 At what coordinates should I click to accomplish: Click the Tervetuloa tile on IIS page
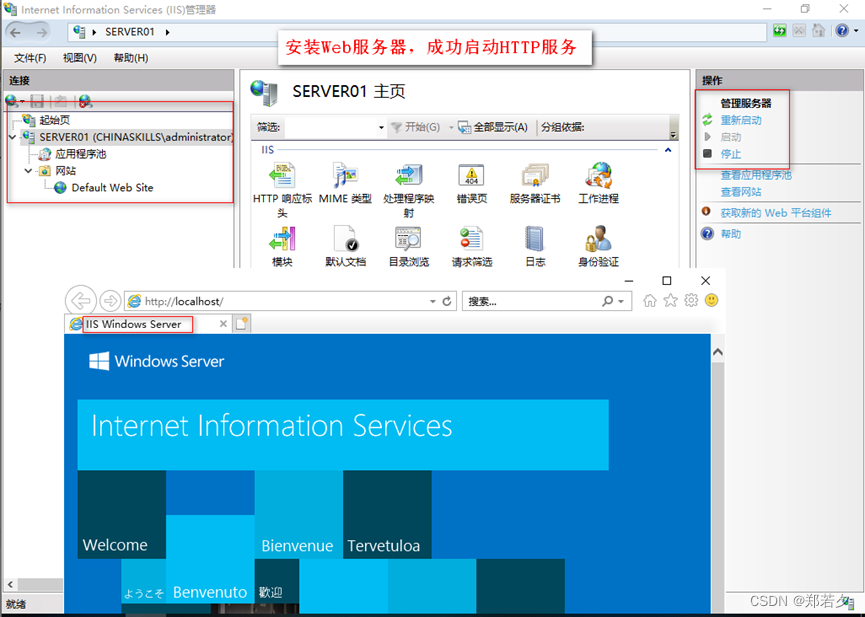(387, 514)
